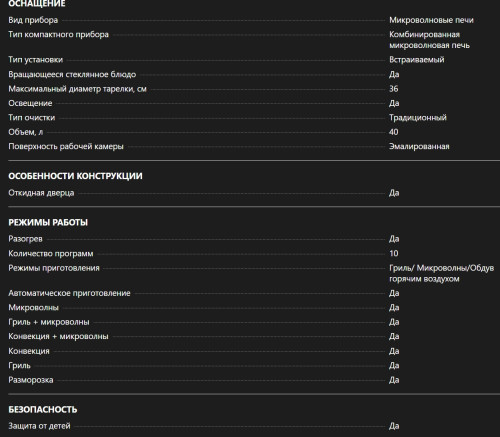Click the Защита от детей label
The width and height of the screenshot is (500, 437).
[x=39, y=426]
